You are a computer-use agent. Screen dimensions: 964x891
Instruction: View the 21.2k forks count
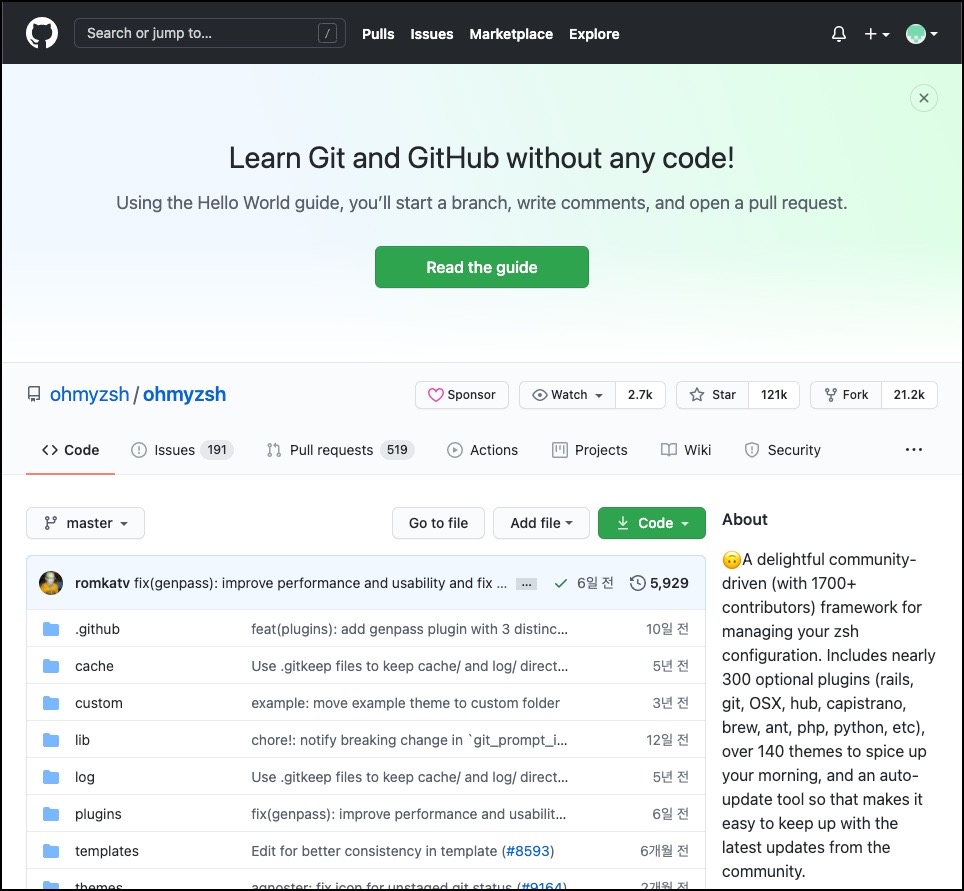(909, 395)
